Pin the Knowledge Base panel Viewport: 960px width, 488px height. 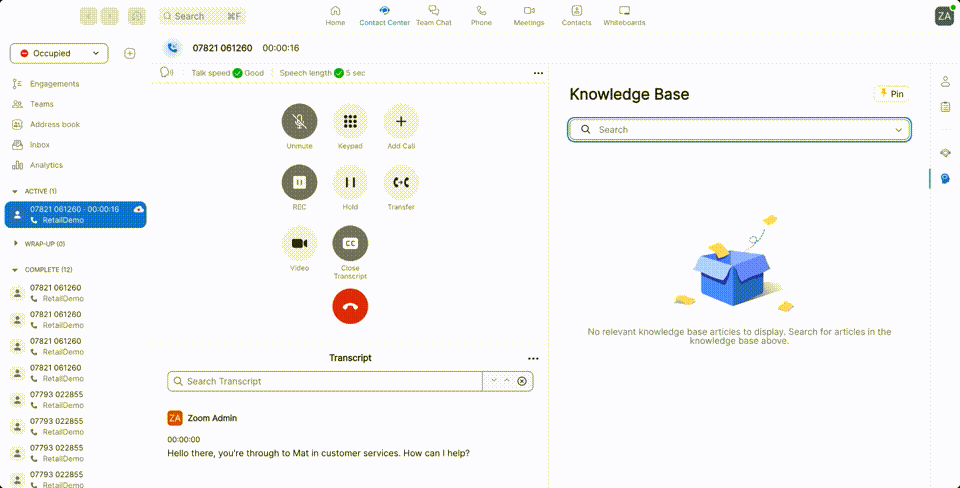(891, 94)
